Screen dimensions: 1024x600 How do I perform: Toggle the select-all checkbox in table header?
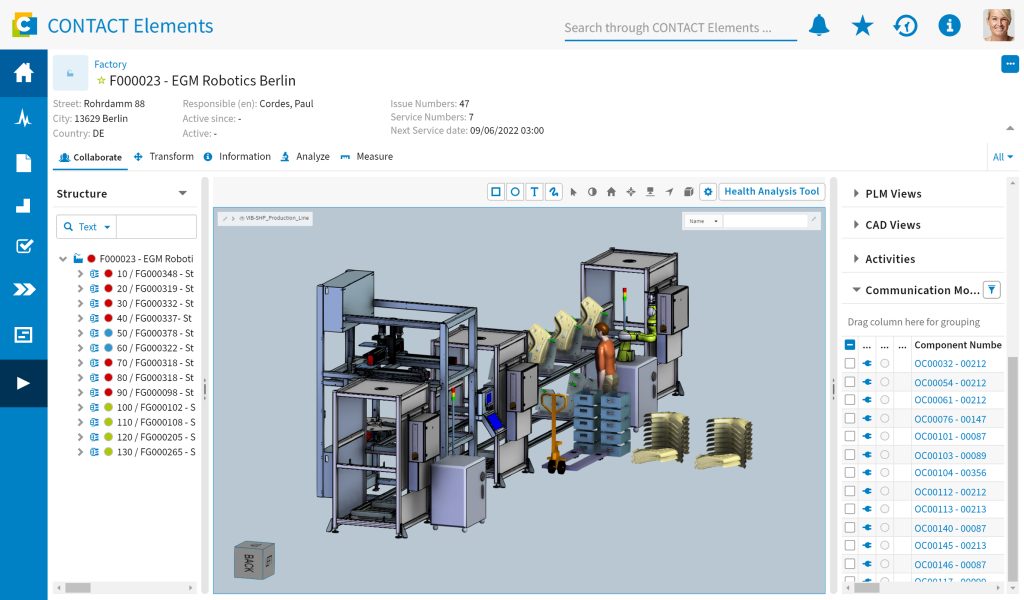pos(850,345)
